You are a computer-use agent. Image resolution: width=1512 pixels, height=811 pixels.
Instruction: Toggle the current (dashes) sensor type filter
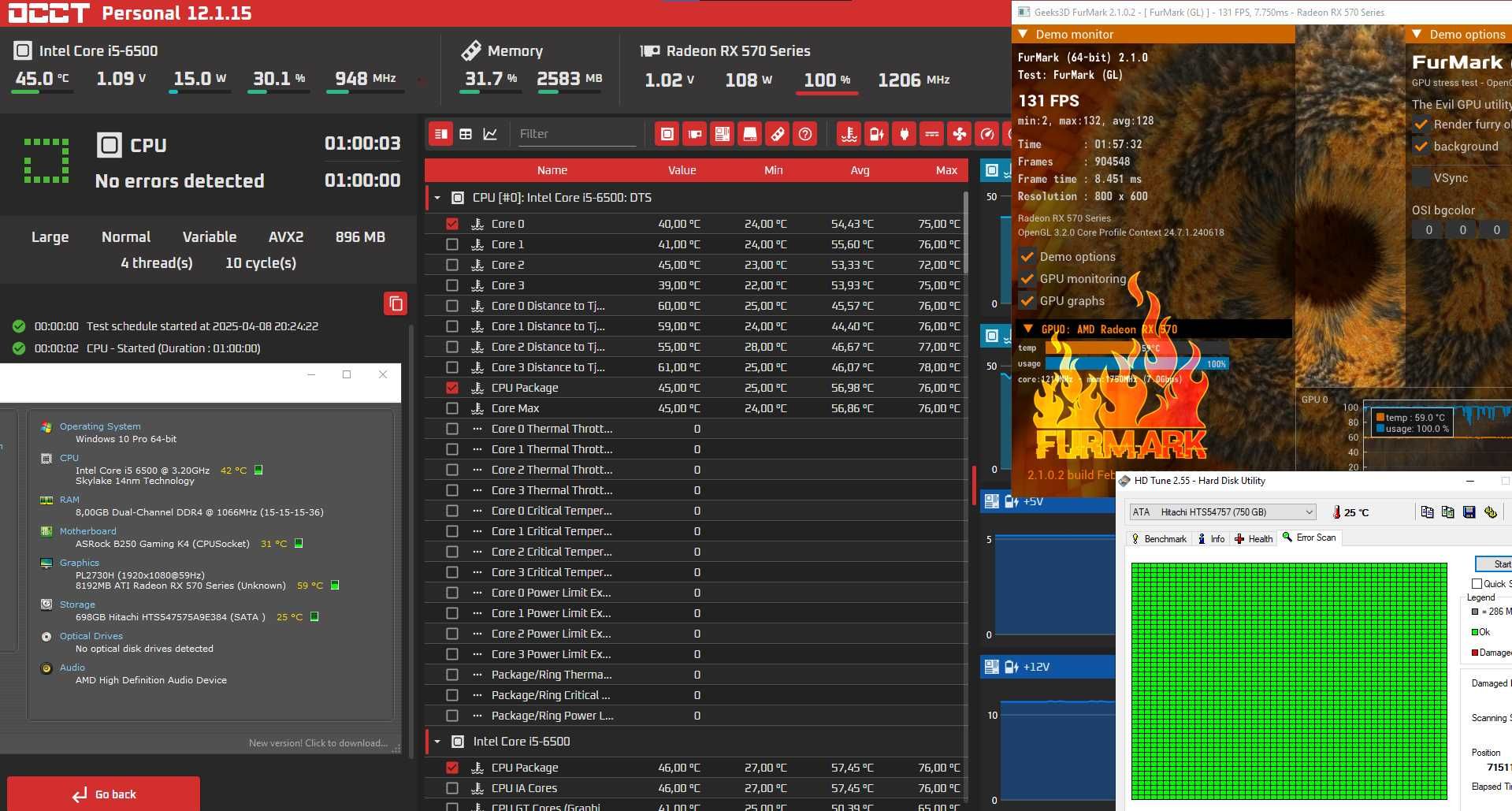pos(932,134)
